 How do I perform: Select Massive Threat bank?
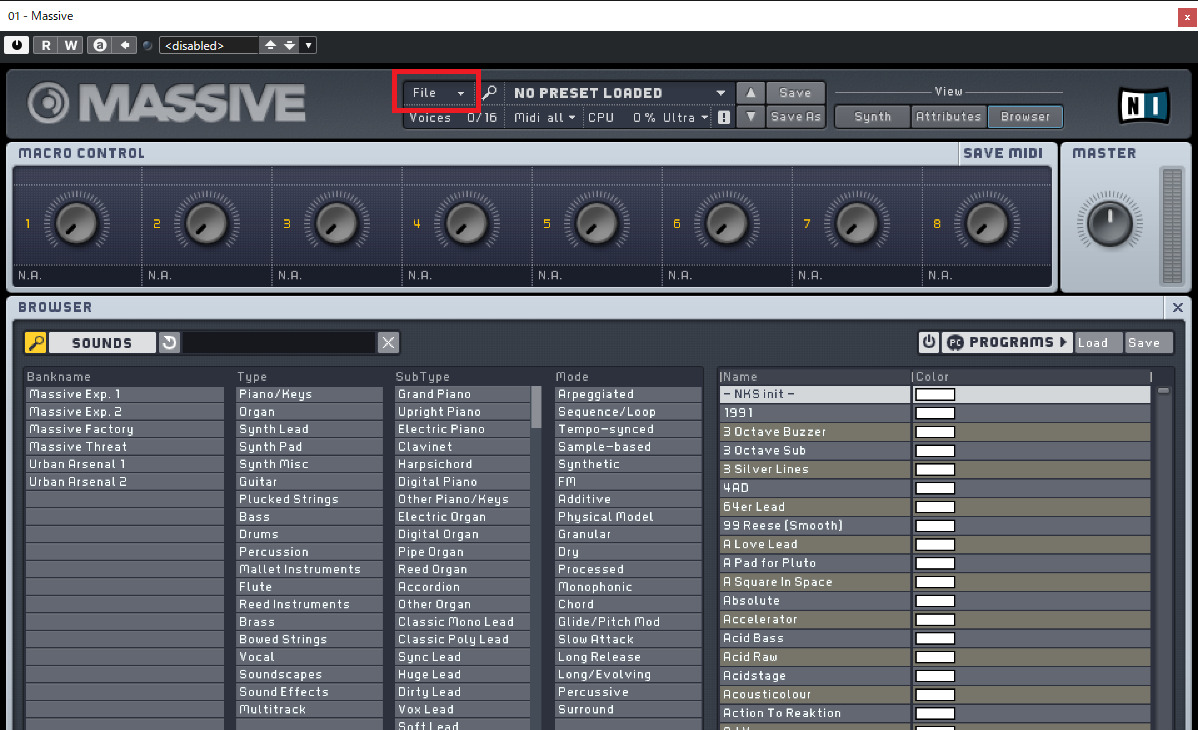coord(125,447)
